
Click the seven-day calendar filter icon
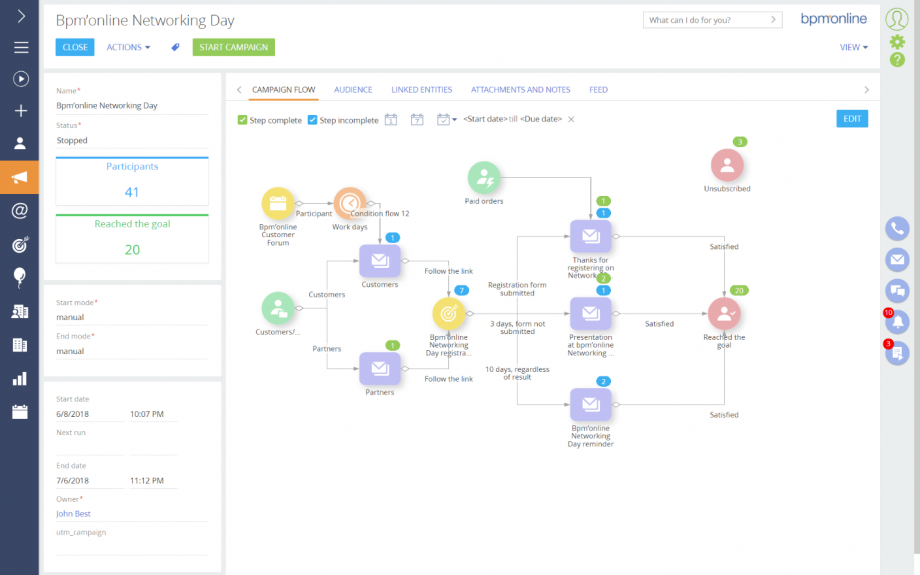417,120
